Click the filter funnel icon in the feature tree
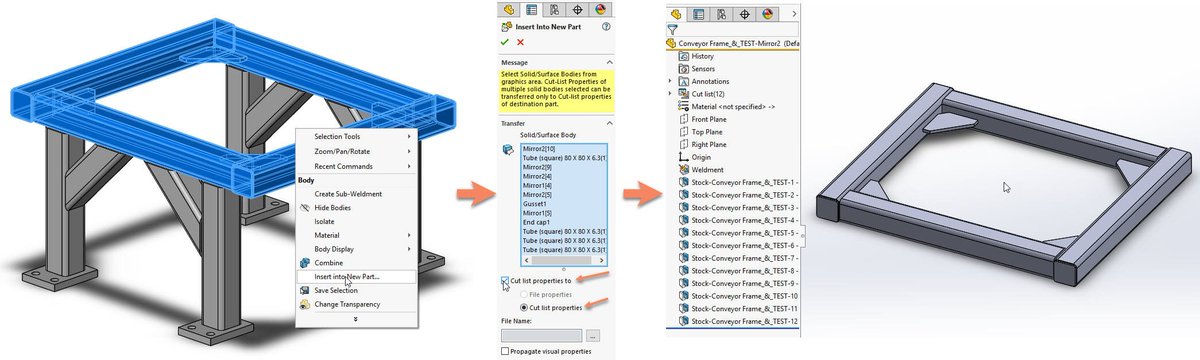This screenshot has height=360, width=1200. pos(672,31)
